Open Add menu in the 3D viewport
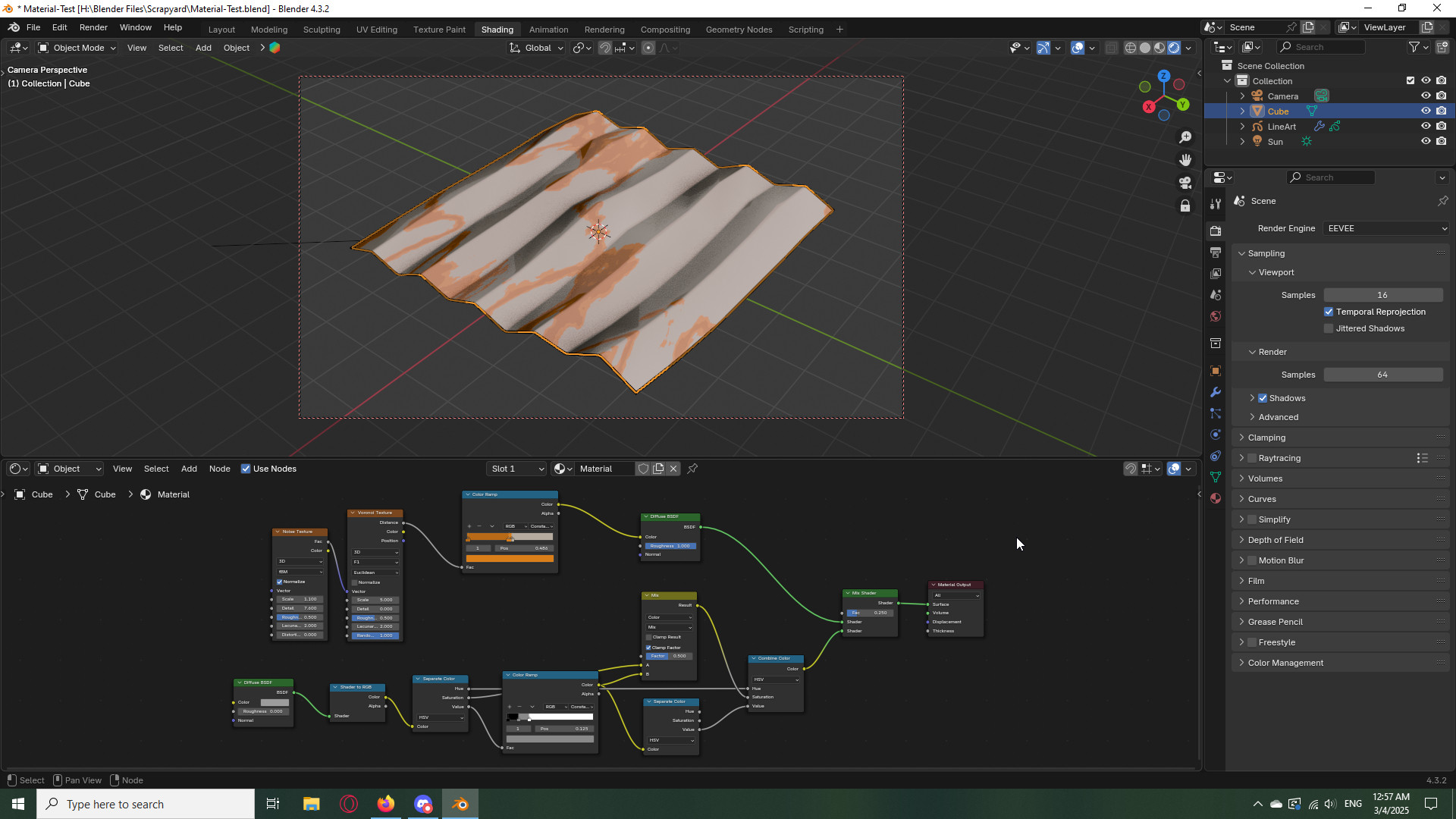 pyautogui.click(x=203, y=48)
